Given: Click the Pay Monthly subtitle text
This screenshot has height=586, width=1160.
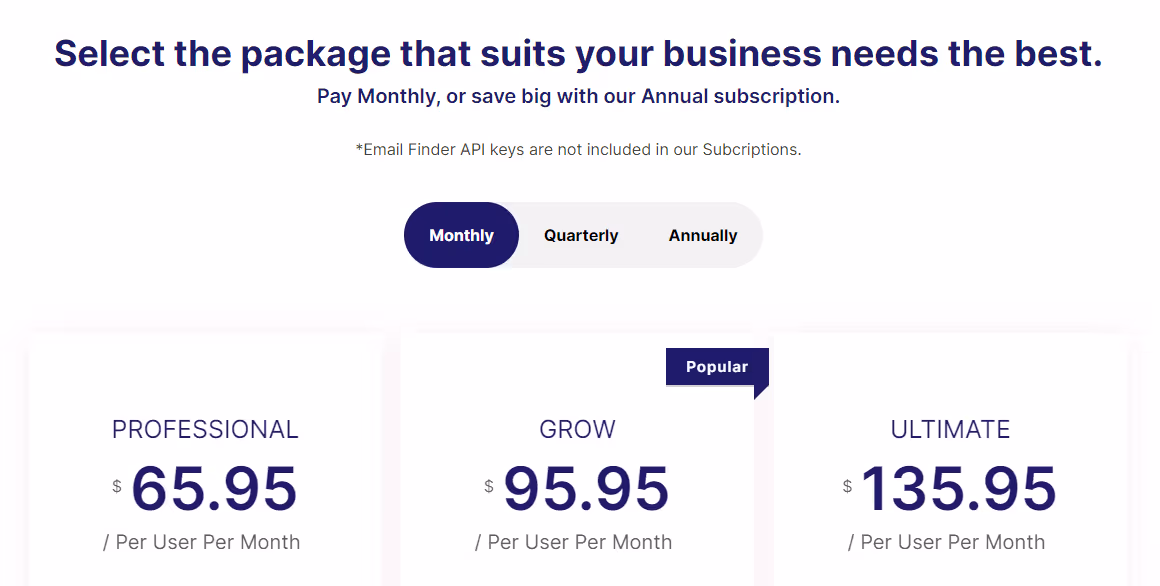Looking at the screenshot, I should click(x=578, y=95).
